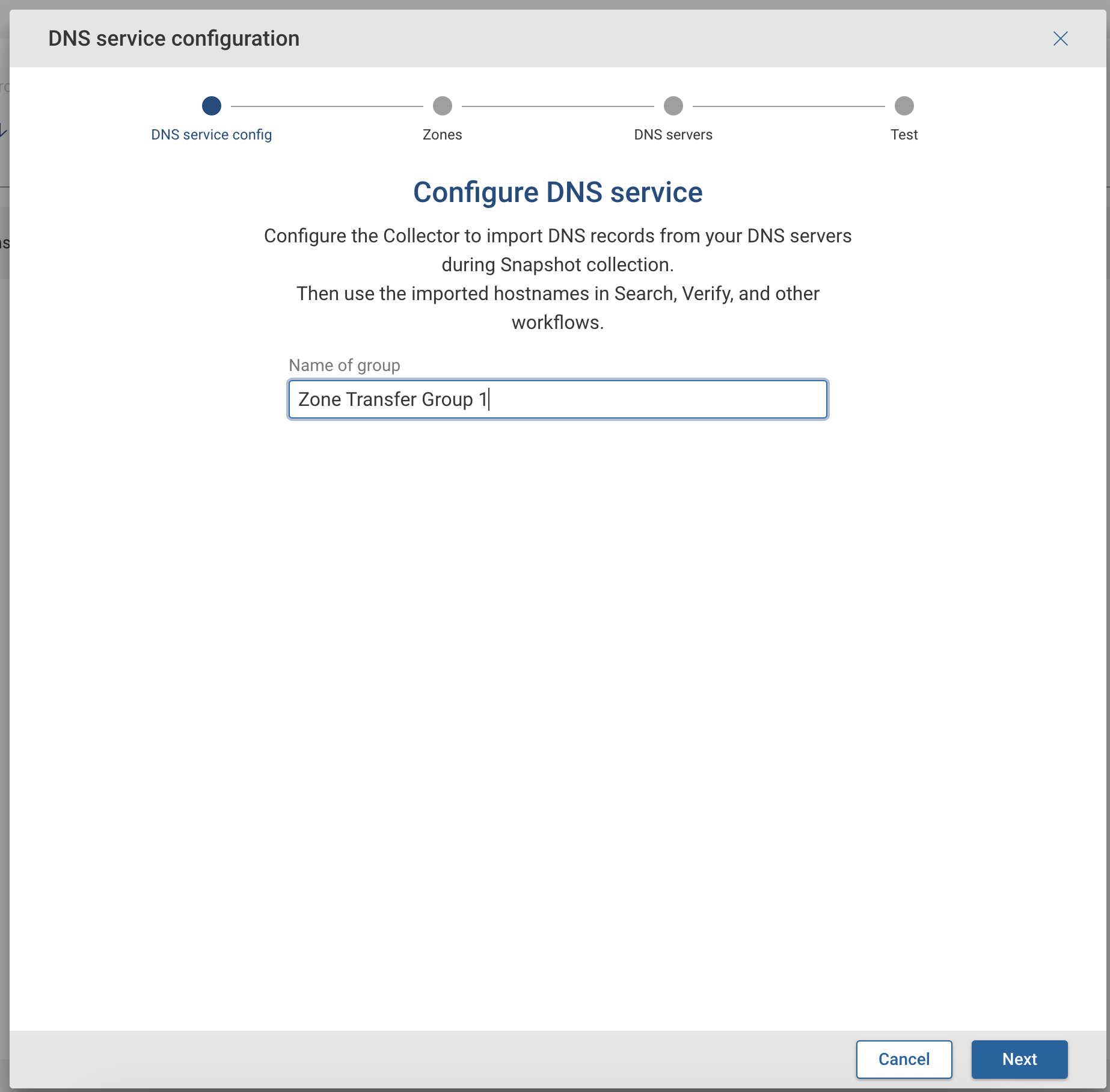Click the "Name of group" field label
Image resolution: width=1110 pixels, height=1092 pixels.
coord(344,365)
